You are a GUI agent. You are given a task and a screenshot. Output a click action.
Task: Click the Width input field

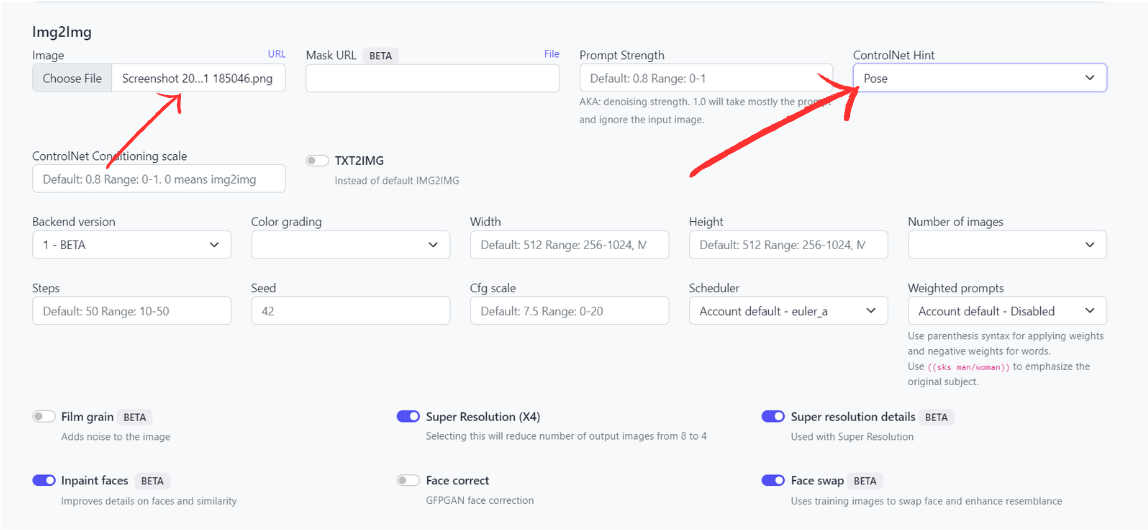[x=569, y=245]
